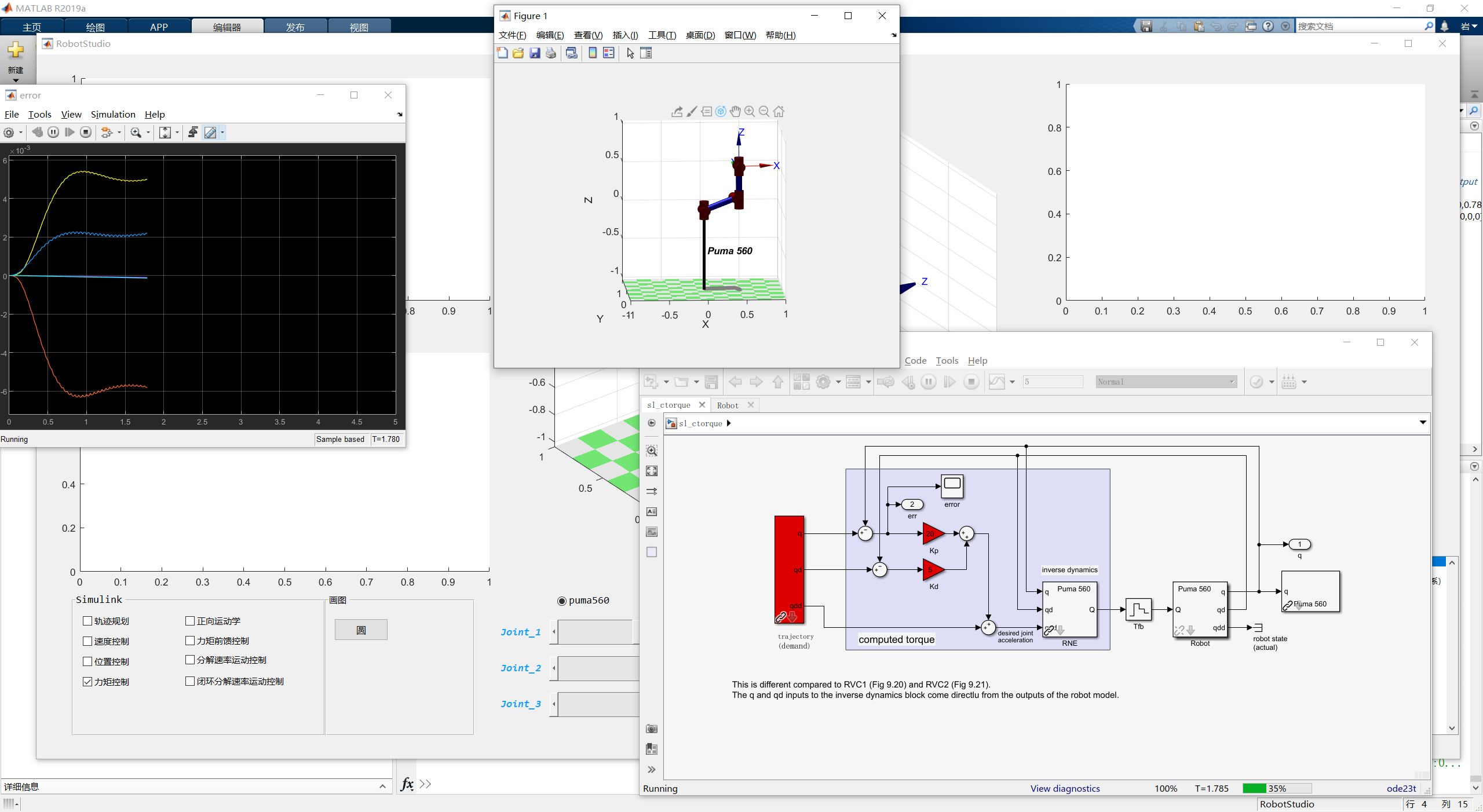Click link plot icon in Figure 1
This screenshot has width=1483, height=812.
point(572,53)
